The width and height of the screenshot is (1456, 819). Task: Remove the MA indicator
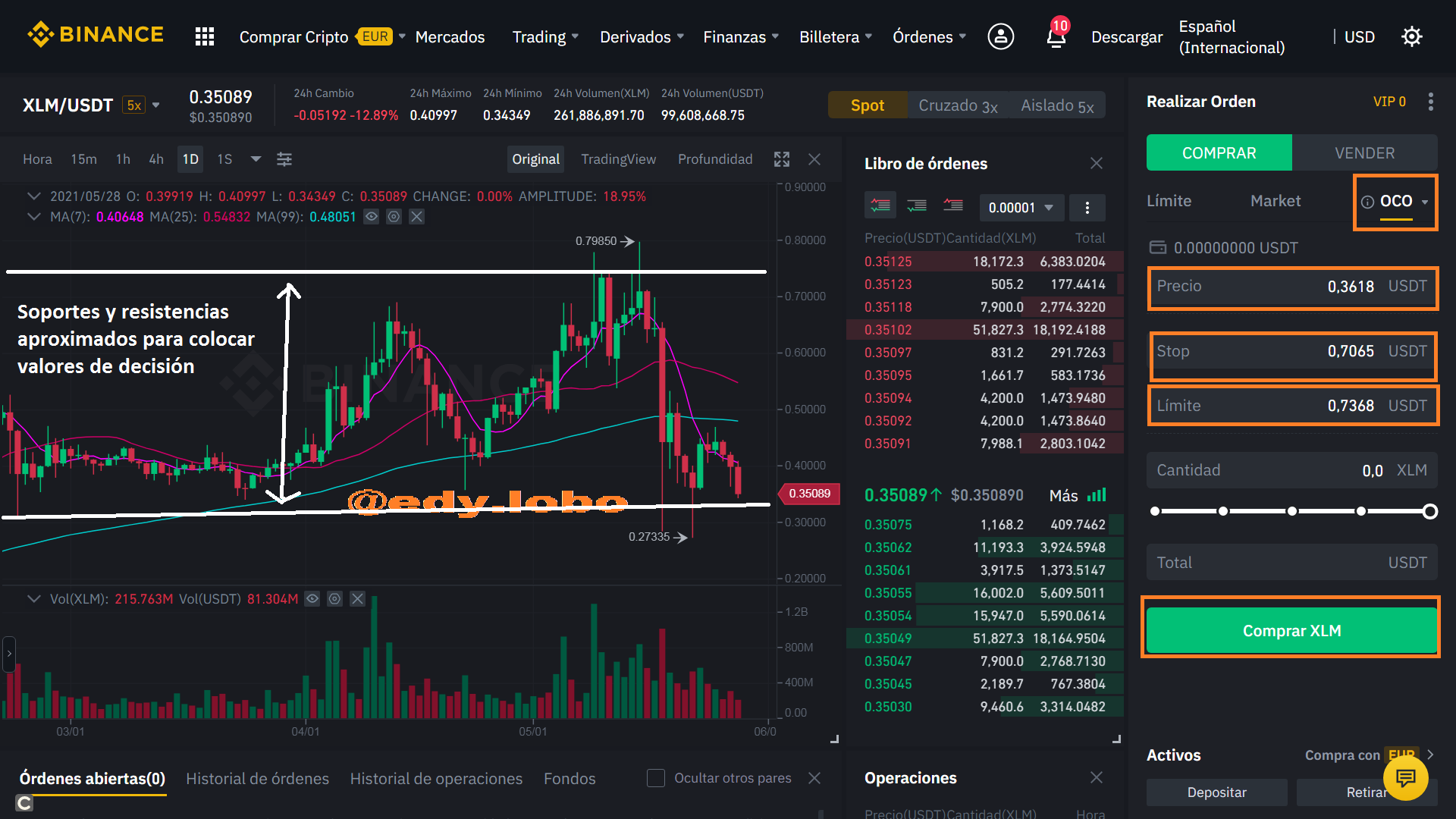tap(416, 217)
